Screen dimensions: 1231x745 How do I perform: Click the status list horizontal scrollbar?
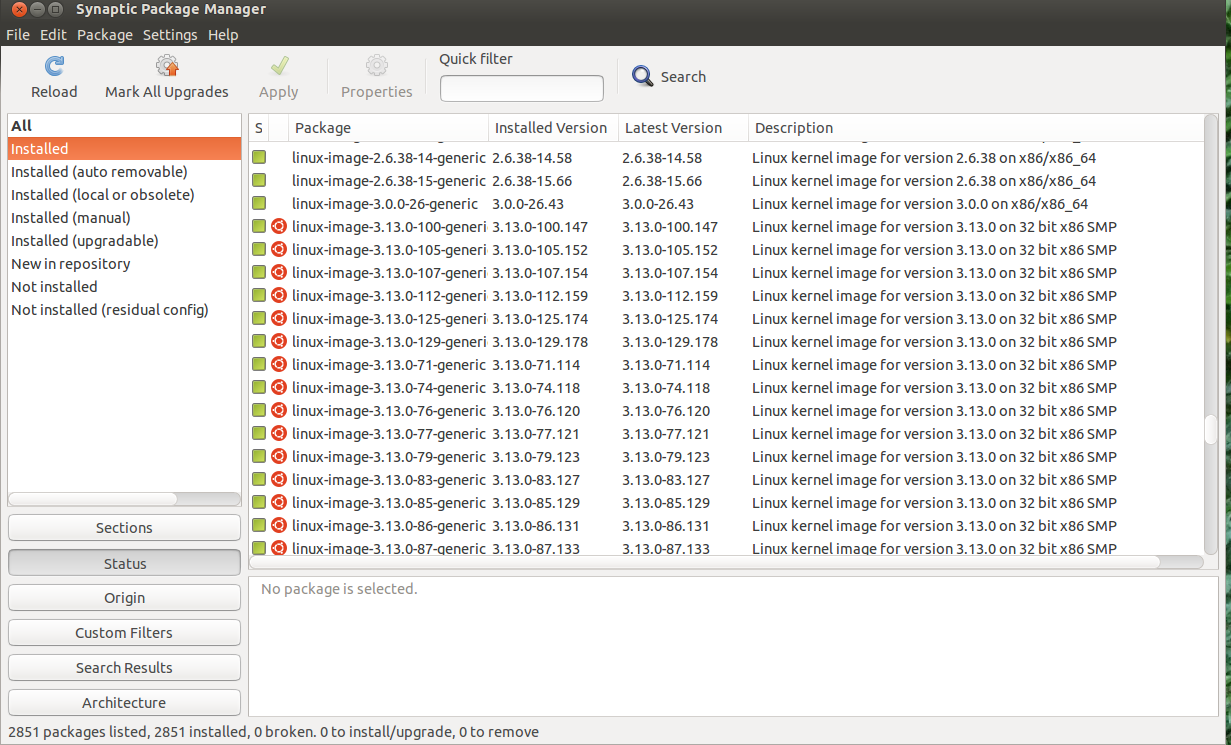point(94,498)
